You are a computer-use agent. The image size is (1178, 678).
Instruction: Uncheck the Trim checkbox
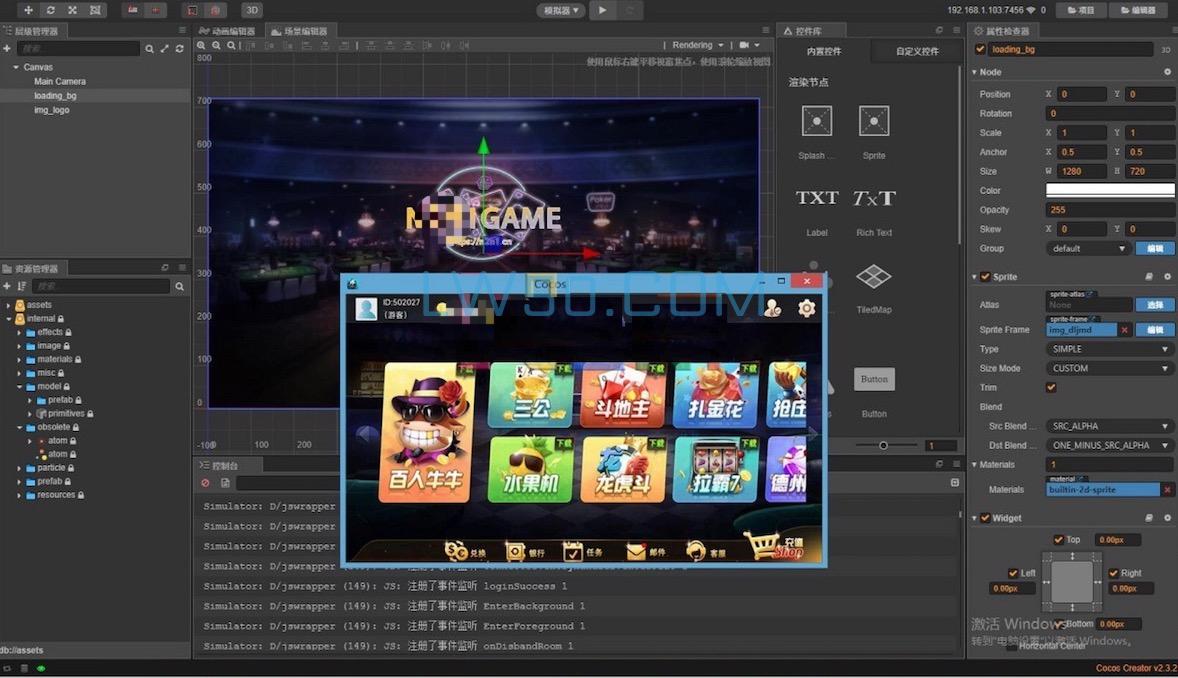pyautogui.click(x=1051, y=387)
